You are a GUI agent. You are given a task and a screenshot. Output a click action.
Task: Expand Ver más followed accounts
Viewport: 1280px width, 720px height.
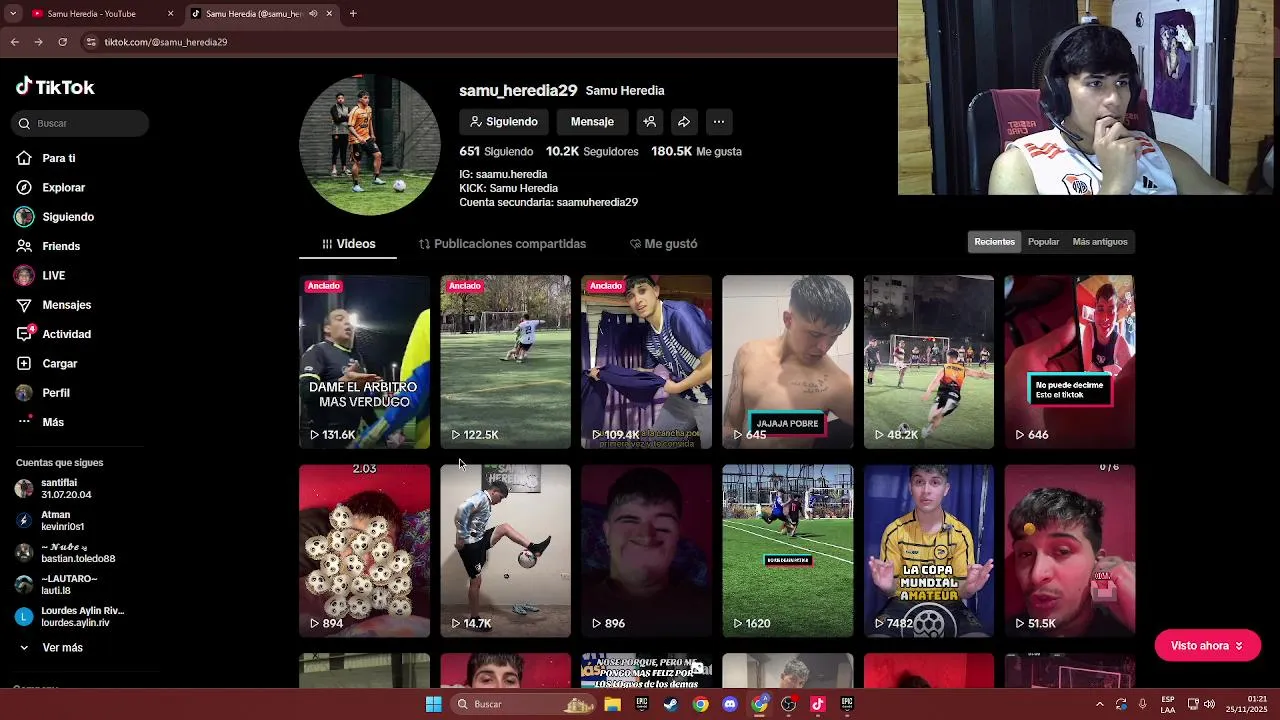point(50,648)
